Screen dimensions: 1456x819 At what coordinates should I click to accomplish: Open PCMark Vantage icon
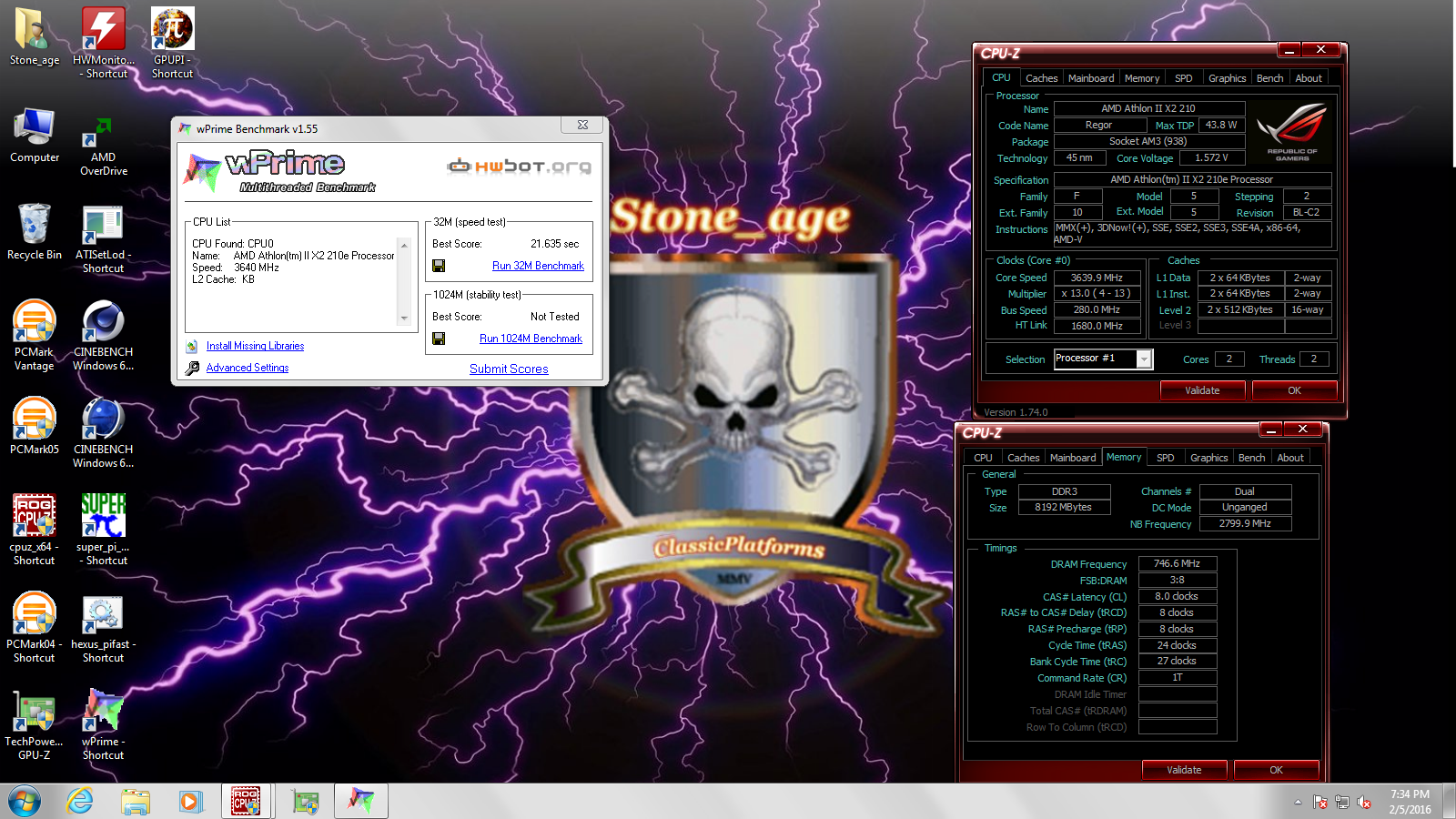35,335
